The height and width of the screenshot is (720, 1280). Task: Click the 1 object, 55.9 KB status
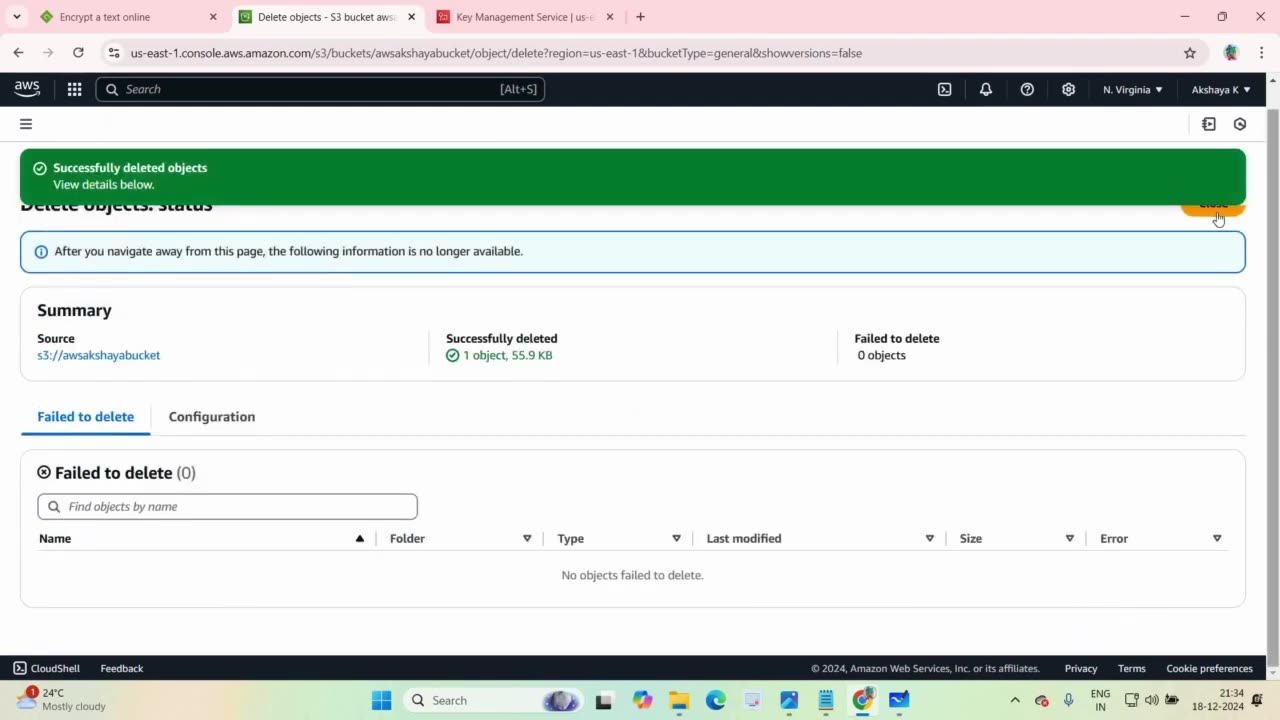point(499,355)
